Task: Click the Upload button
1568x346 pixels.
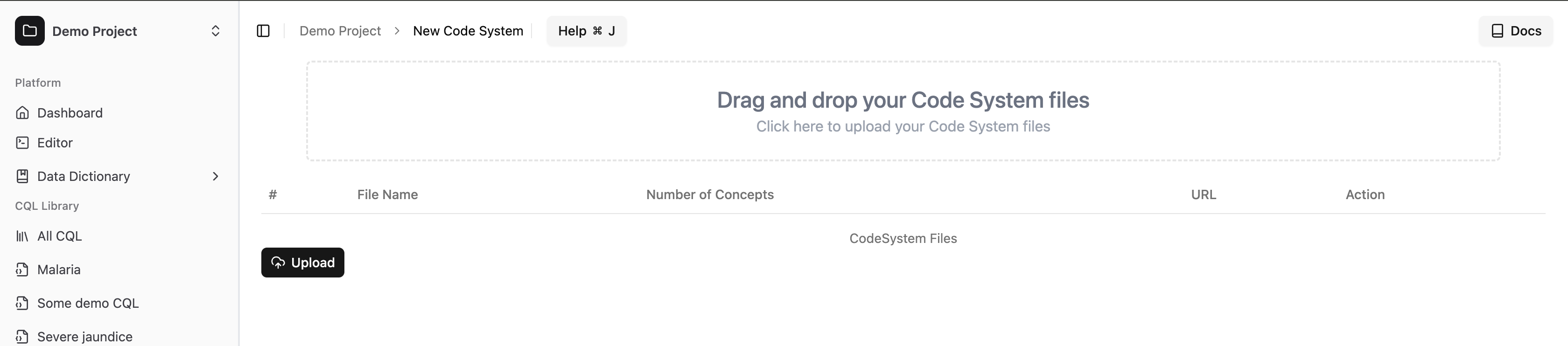Action: (302, 263)
